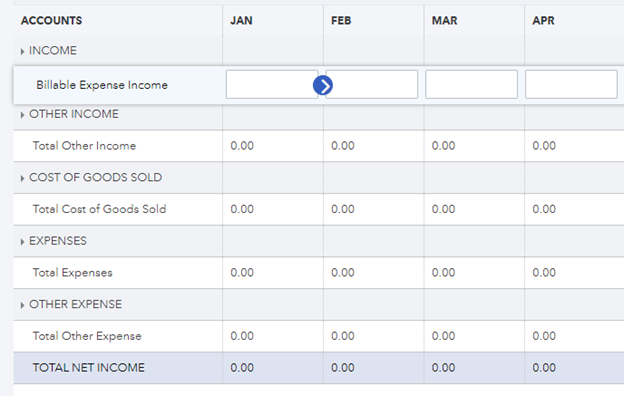
Task: Select the Billable Expense Income row label
Action: [x=102, y=85]
